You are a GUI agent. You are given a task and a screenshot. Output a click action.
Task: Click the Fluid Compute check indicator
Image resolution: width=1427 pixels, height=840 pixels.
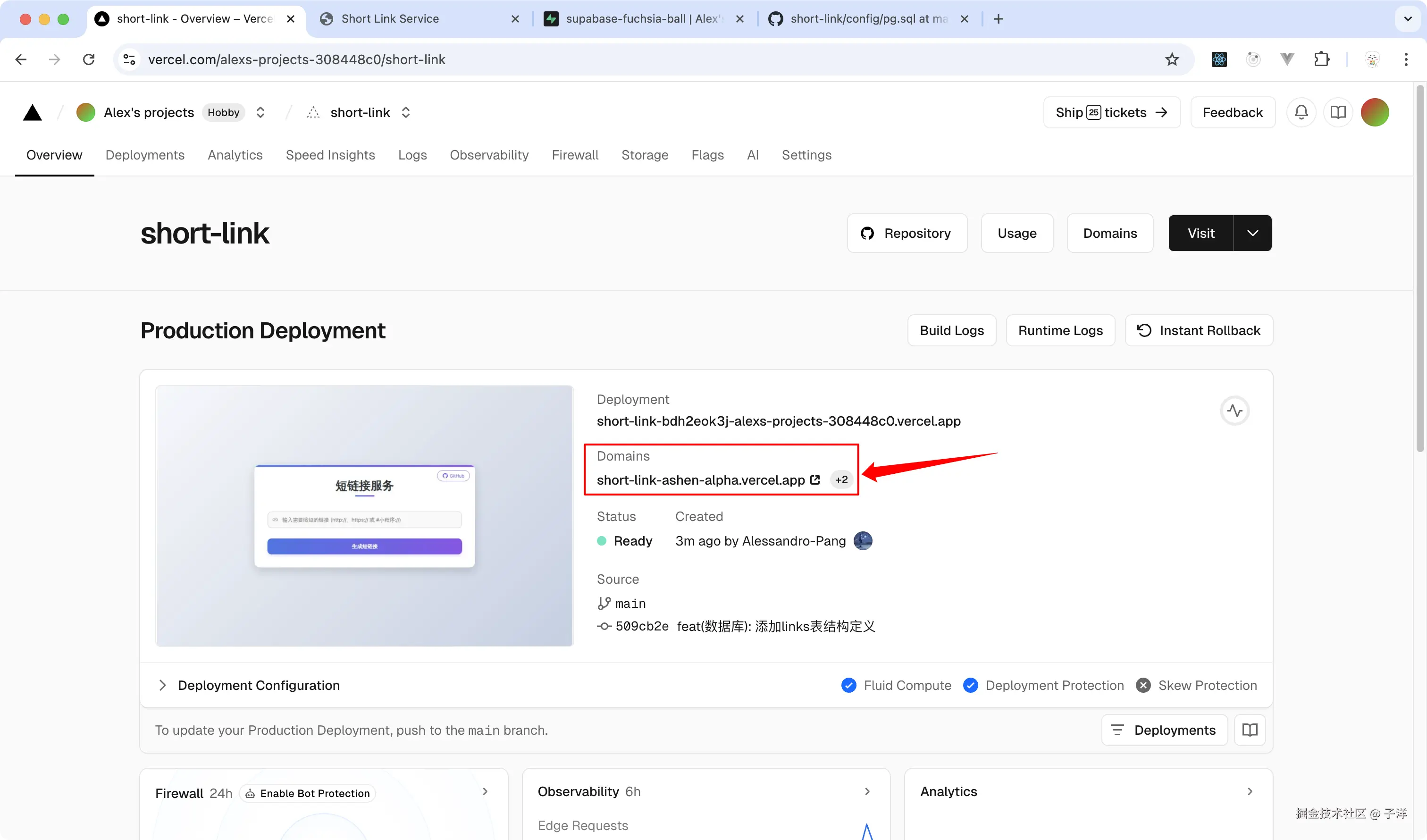[x=849, y=685]
